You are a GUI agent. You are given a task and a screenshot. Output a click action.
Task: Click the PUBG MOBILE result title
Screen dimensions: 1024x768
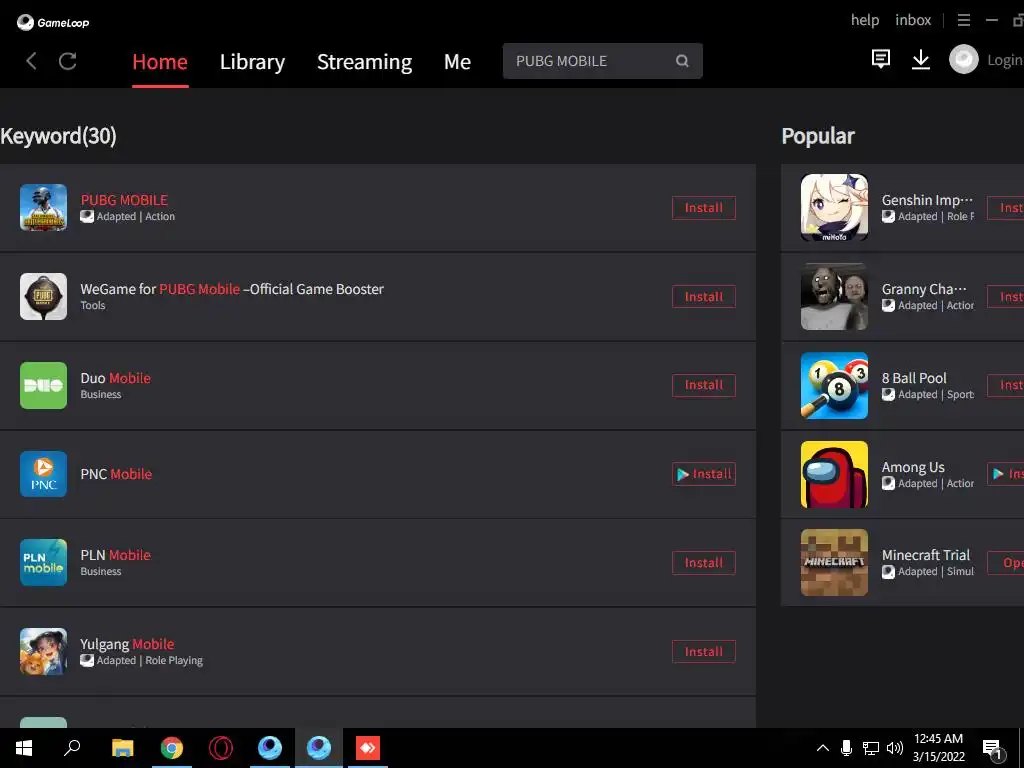(124, 200)
